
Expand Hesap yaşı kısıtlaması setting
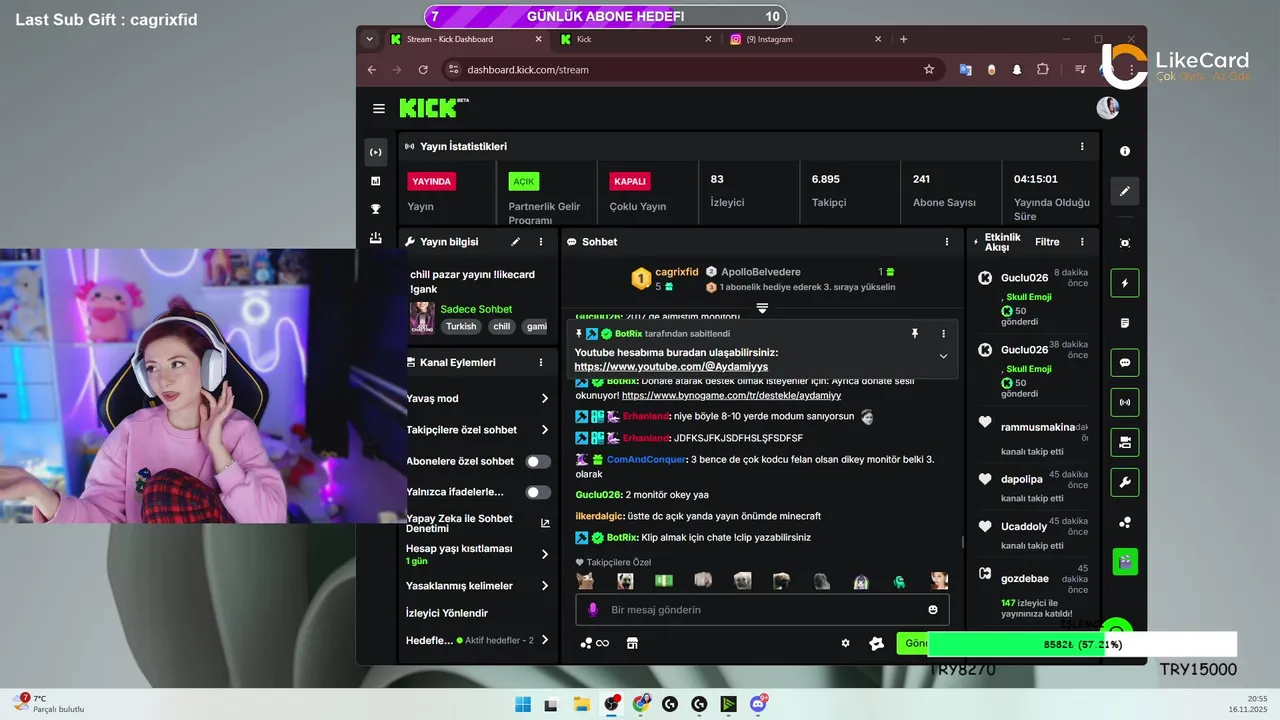tap(545, 554)
